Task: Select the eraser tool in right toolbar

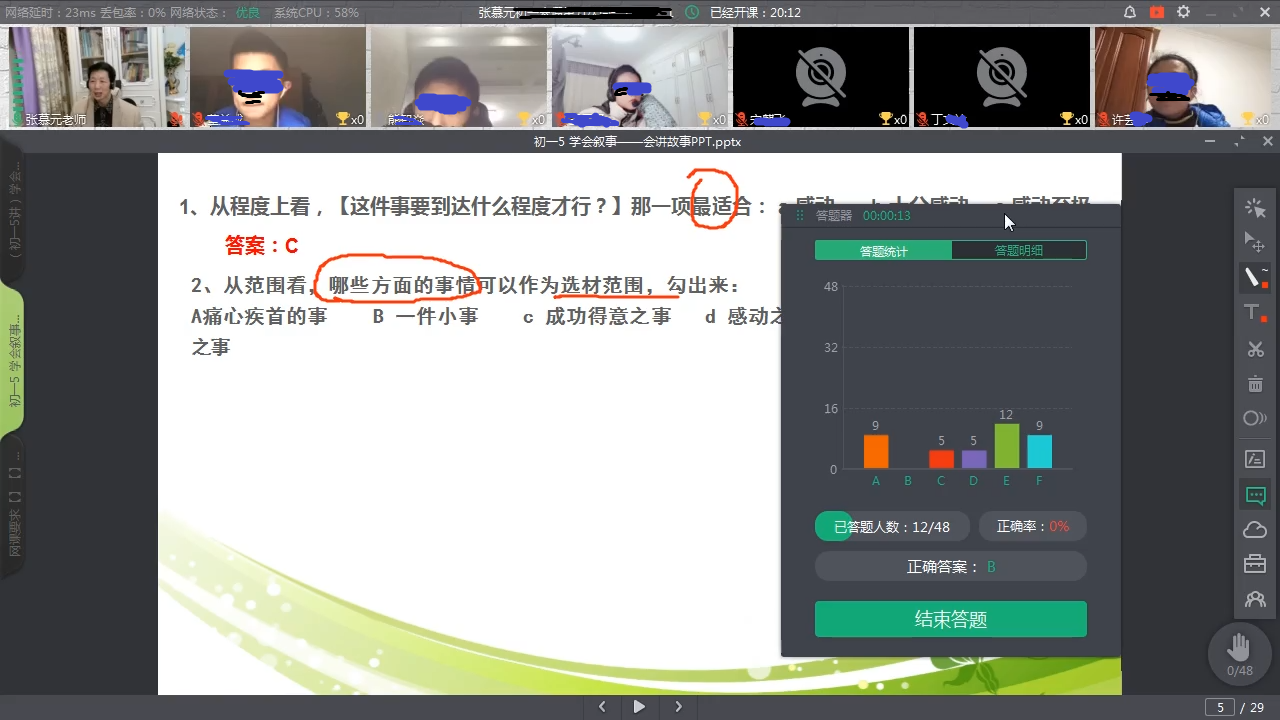Action: pos(1255,418)
